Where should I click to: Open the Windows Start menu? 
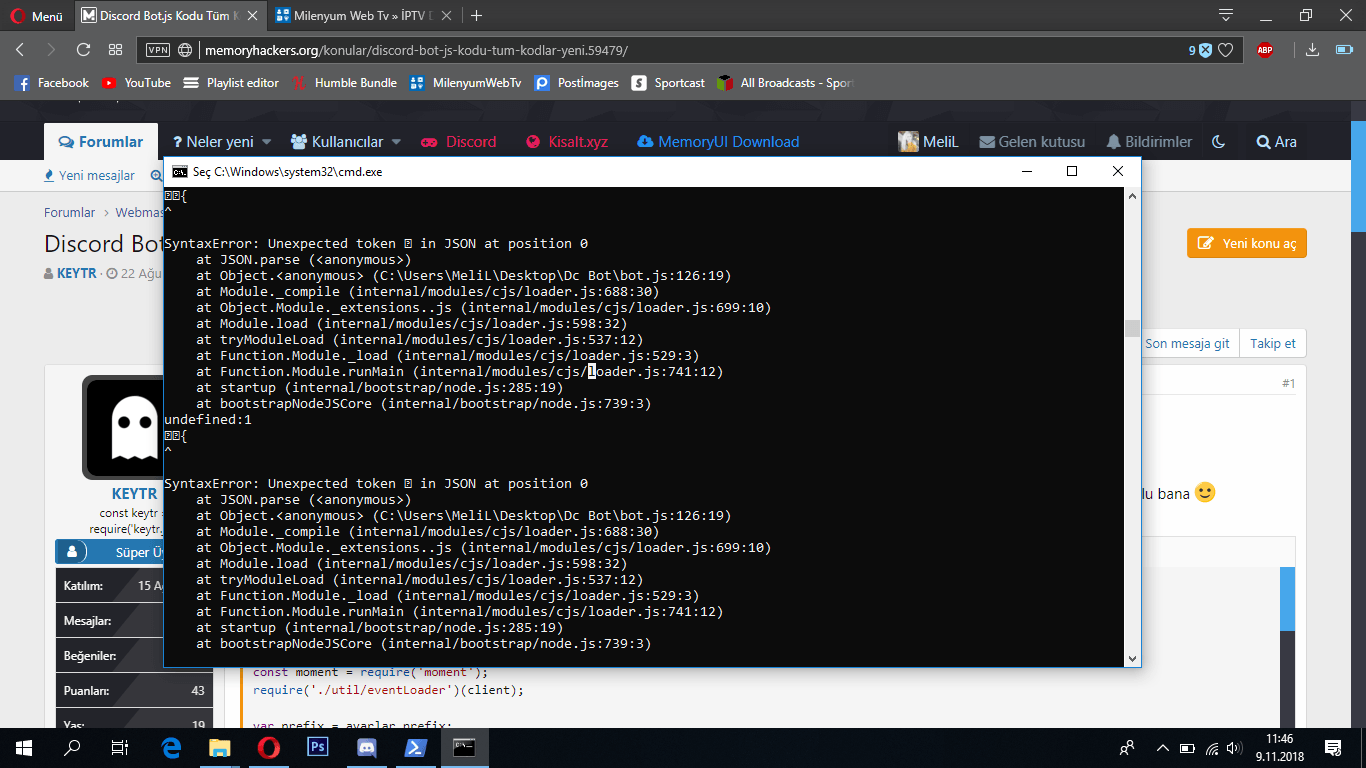(x=24, y=747)
